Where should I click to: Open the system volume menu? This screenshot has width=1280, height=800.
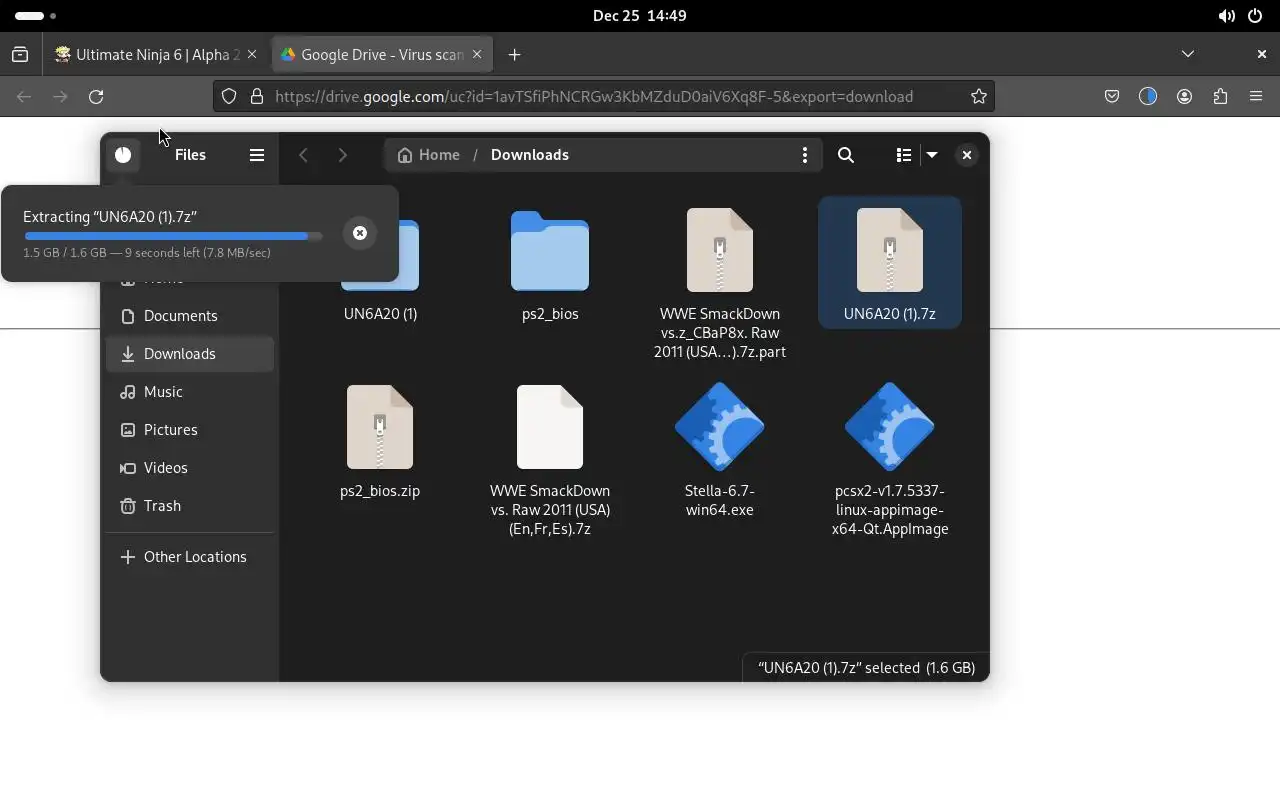click(1226, 16)
